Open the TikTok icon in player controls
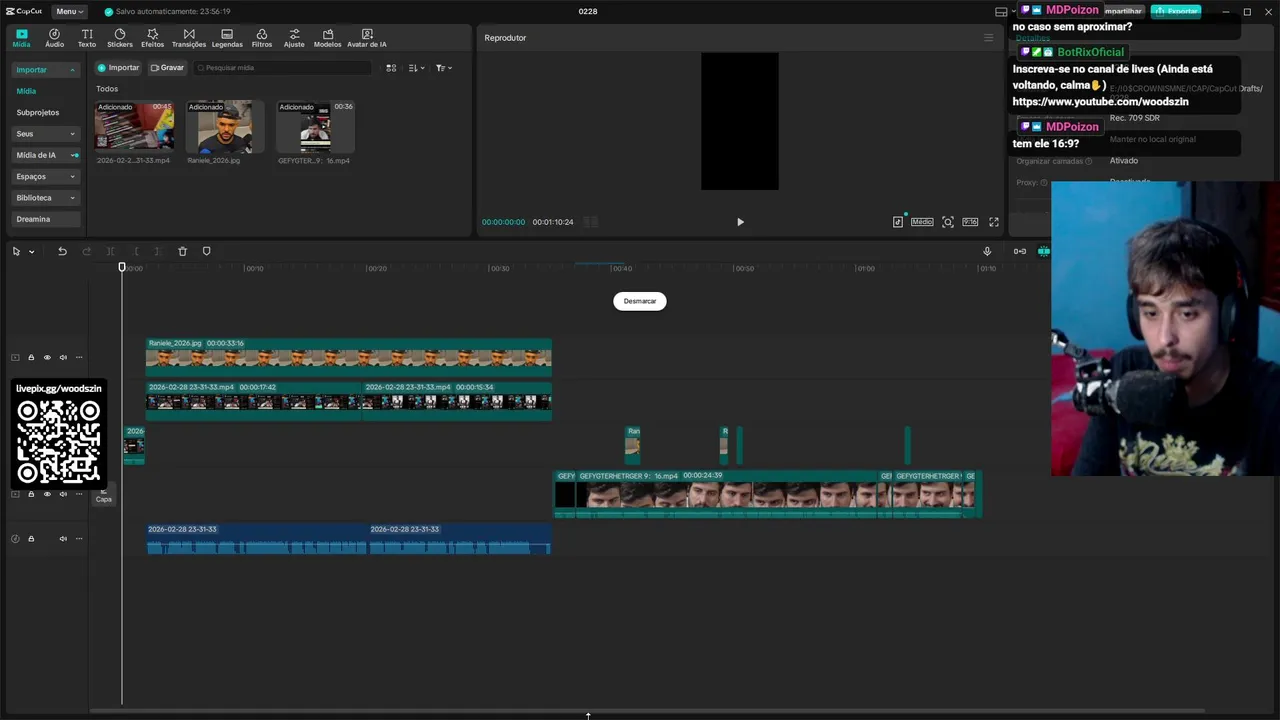This screenshot has height=720, width=1280. coord(898,222)
